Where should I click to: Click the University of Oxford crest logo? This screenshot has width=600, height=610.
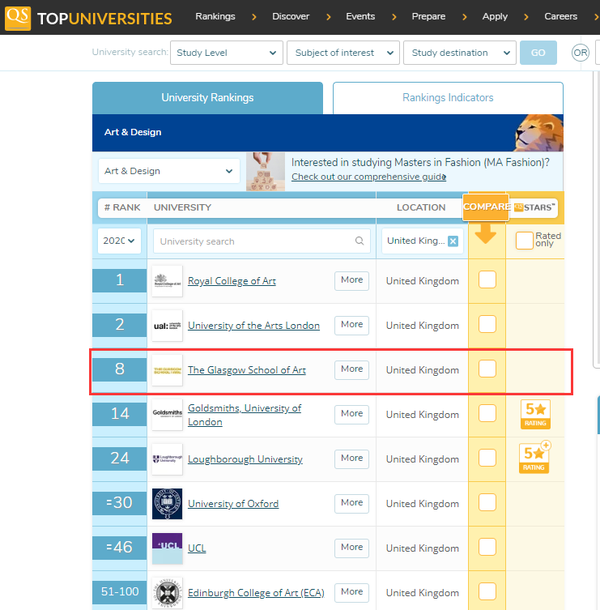167,504
